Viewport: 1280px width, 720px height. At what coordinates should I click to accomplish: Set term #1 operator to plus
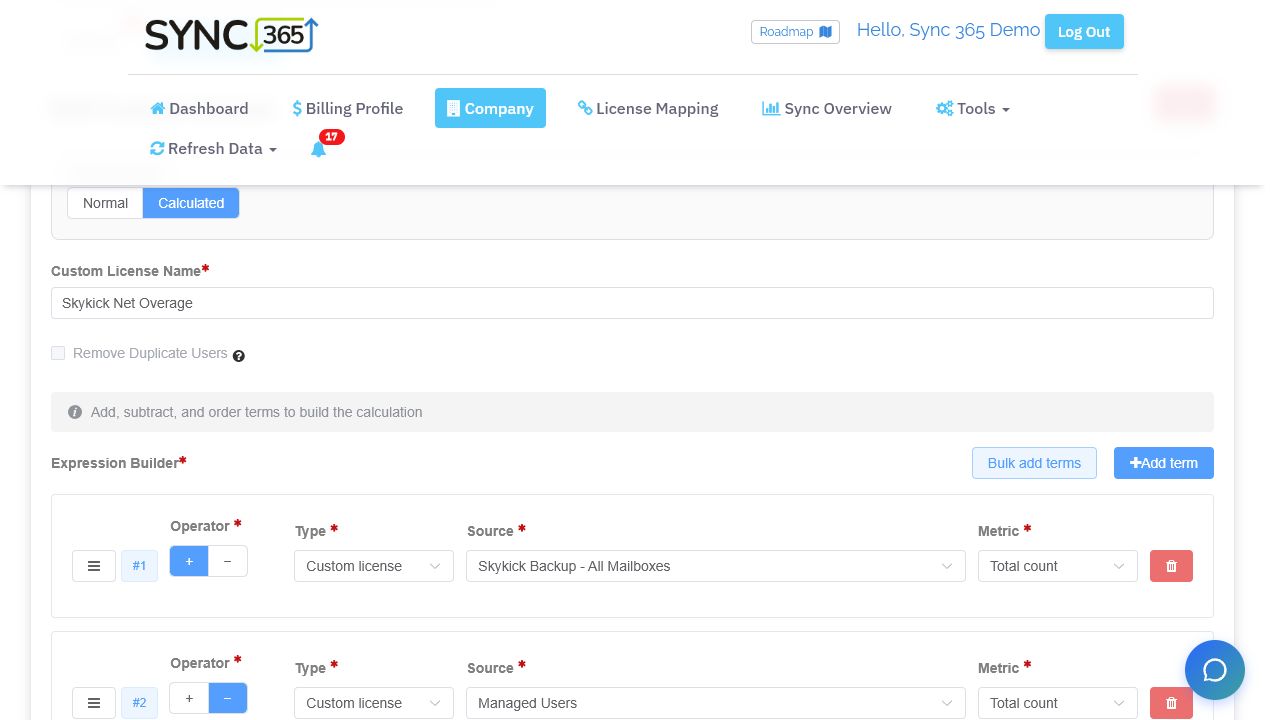(189, 561)
